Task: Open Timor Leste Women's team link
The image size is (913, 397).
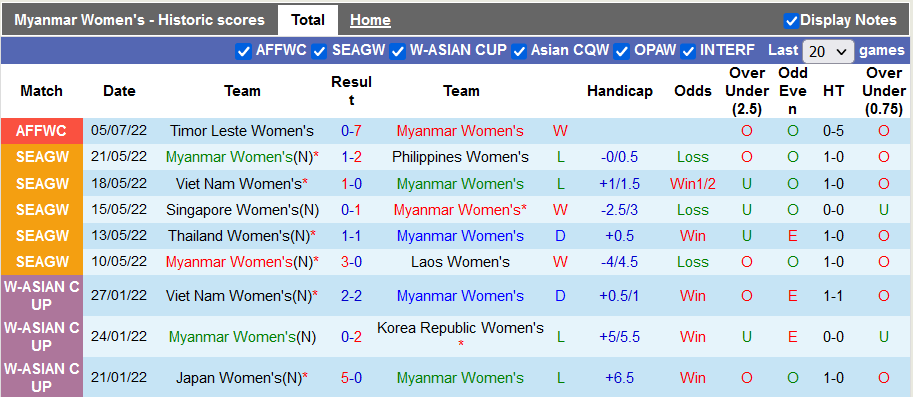Action: [242, 131]
